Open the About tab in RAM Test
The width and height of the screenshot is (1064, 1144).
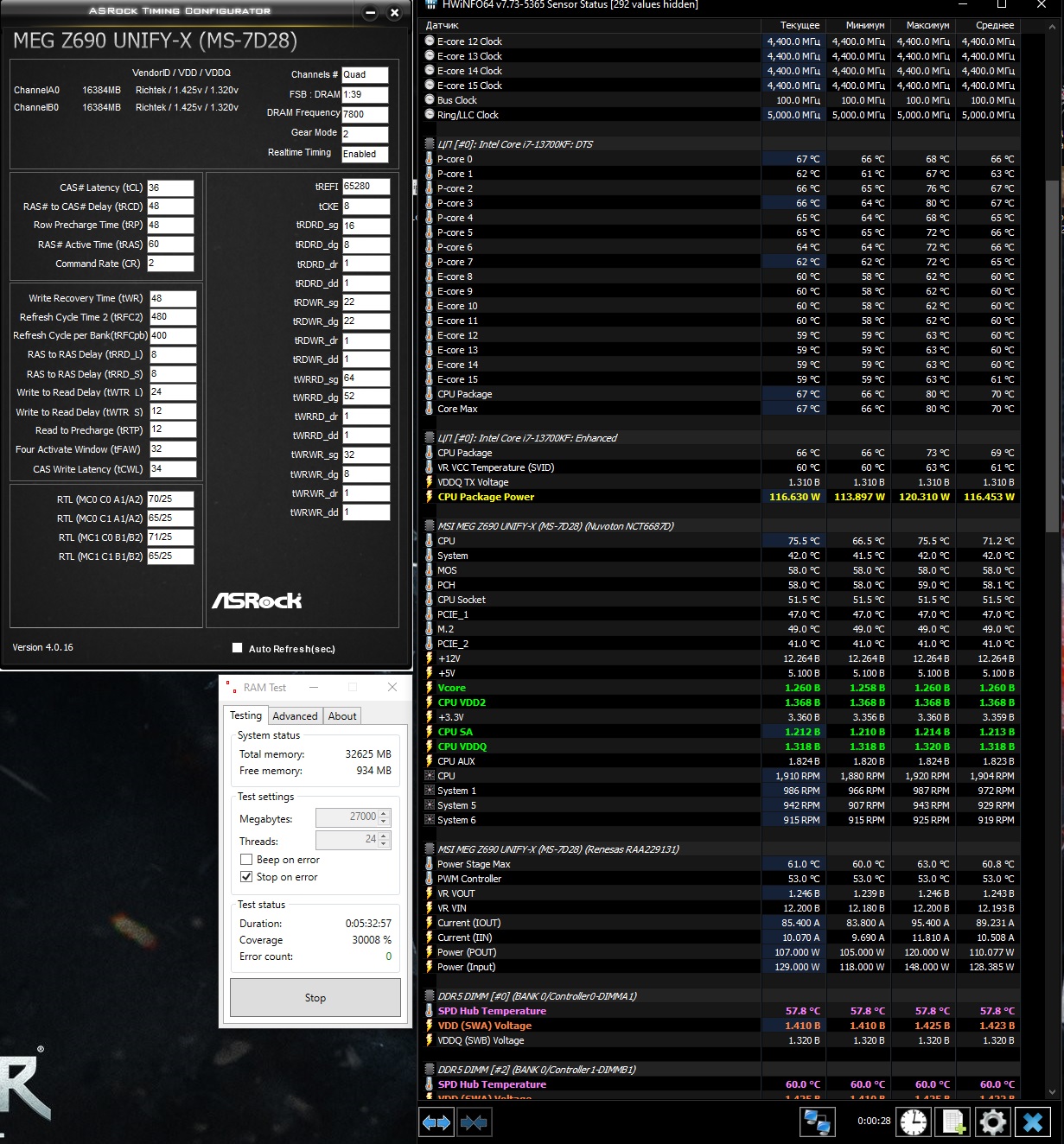click(x=342, y=716)
